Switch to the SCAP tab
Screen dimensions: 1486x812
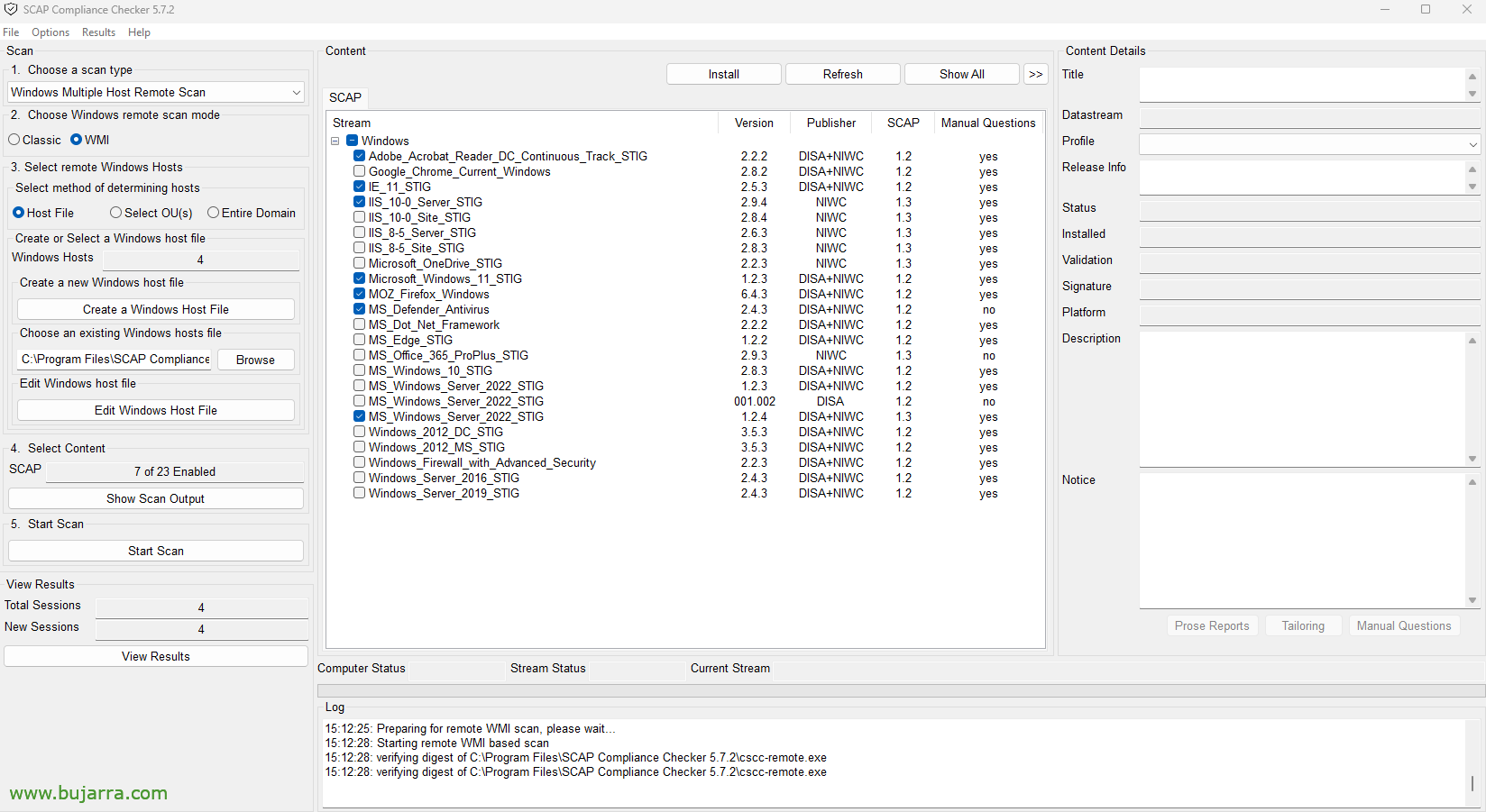[x=345, y=97]
